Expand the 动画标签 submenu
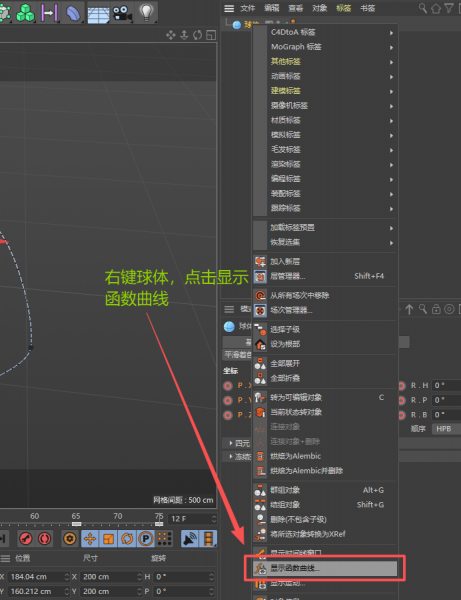 (x=325, y=76)
